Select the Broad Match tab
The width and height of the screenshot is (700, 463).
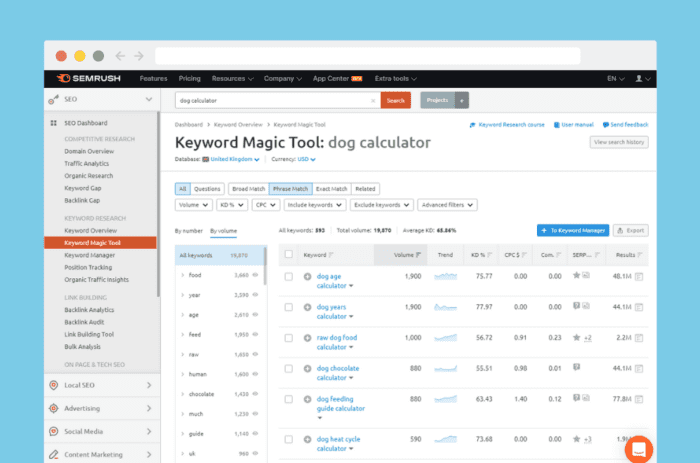[249, 189]
